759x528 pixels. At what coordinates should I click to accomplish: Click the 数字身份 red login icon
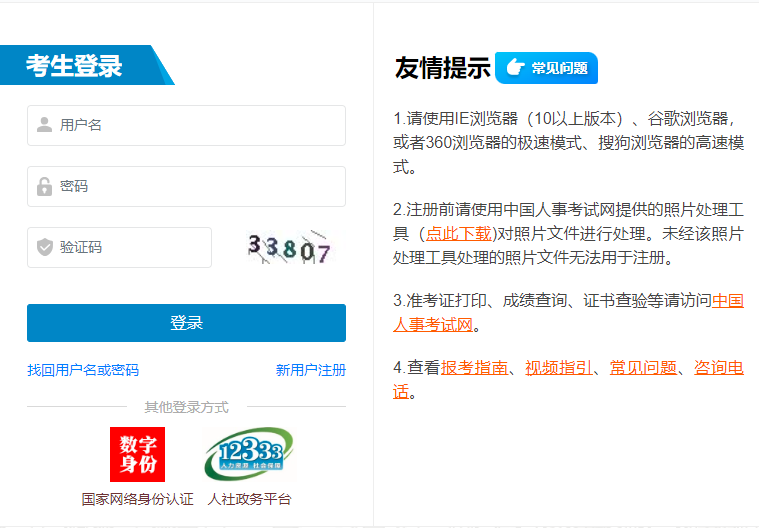(137, 455)
